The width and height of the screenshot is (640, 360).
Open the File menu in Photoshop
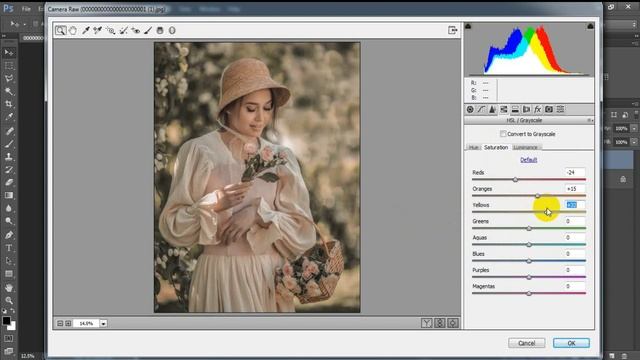click(x=26, y=9)
